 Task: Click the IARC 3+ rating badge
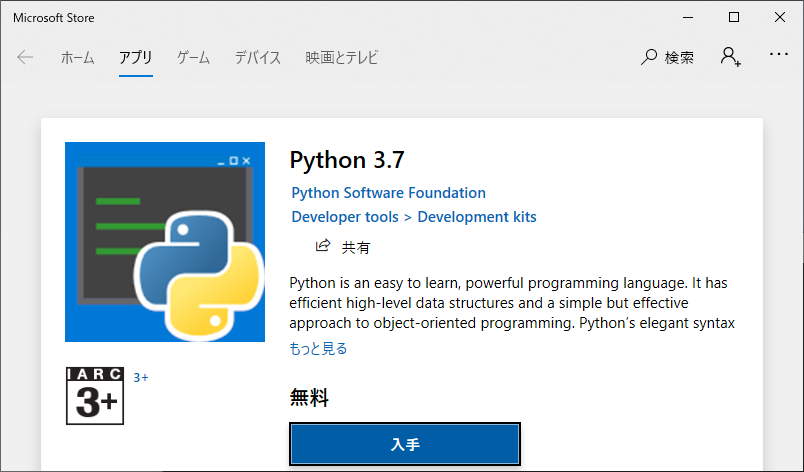(x=95, y=396)
